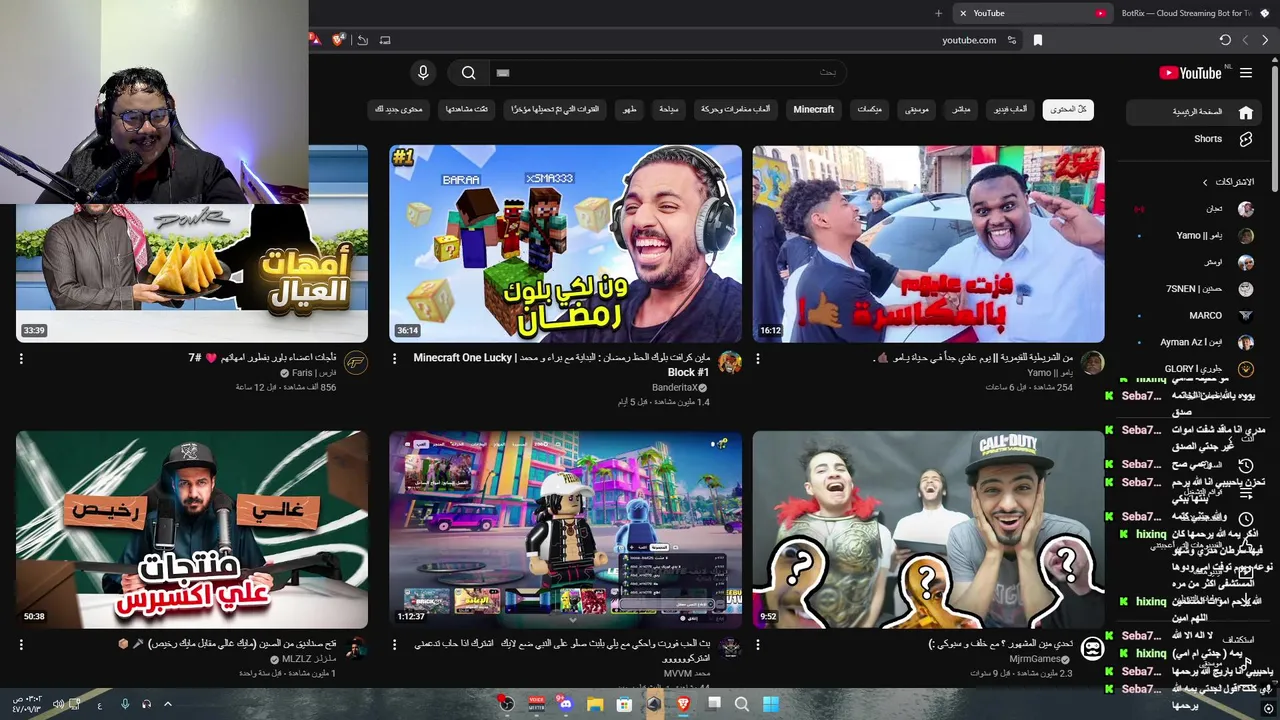The image size is (1280, 720).
Task: Open Microsoft Store from the taskbar
Action: [625, 704]
